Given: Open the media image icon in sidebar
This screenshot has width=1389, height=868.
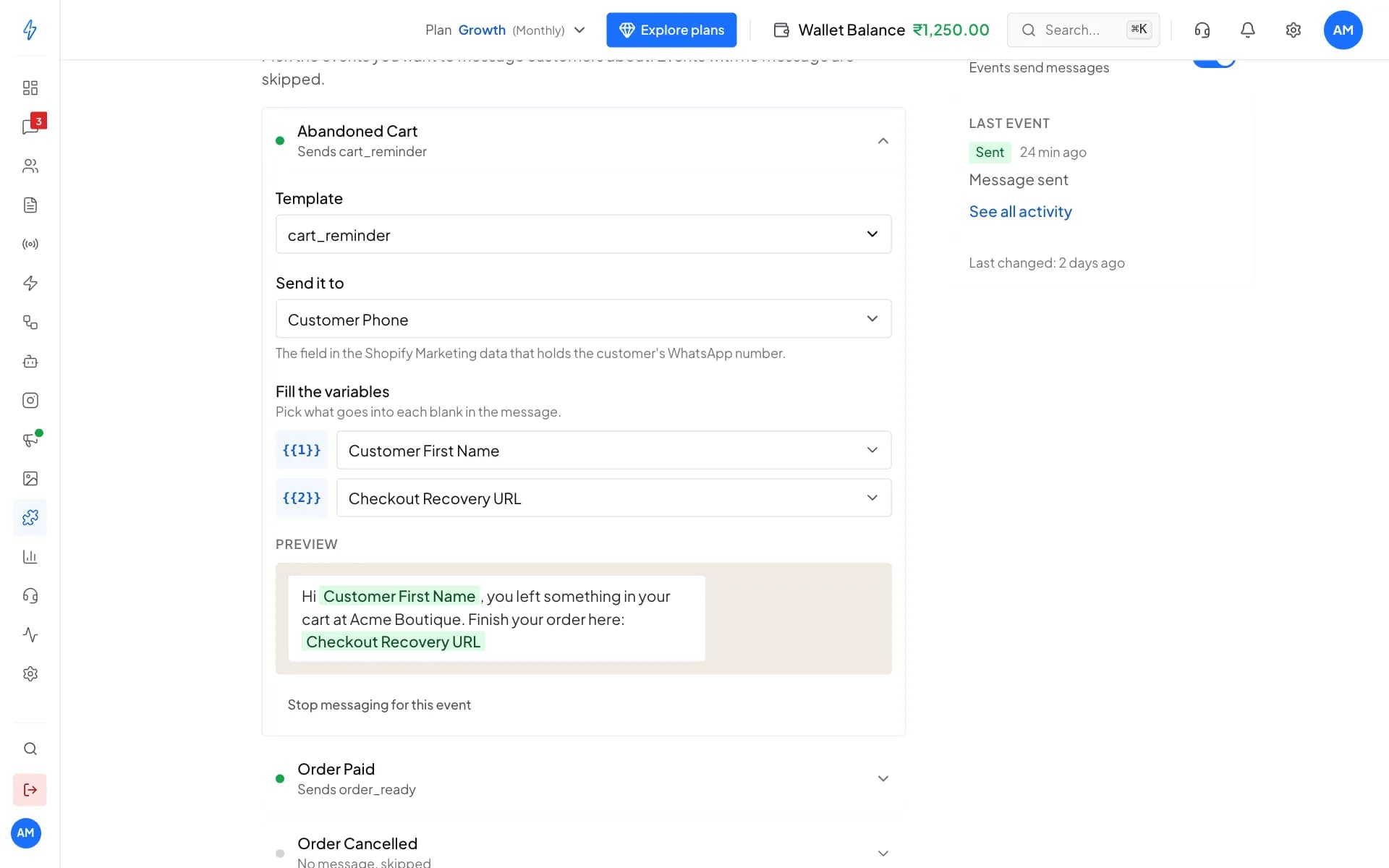Looking at the screenshot, I should point(30,478).
